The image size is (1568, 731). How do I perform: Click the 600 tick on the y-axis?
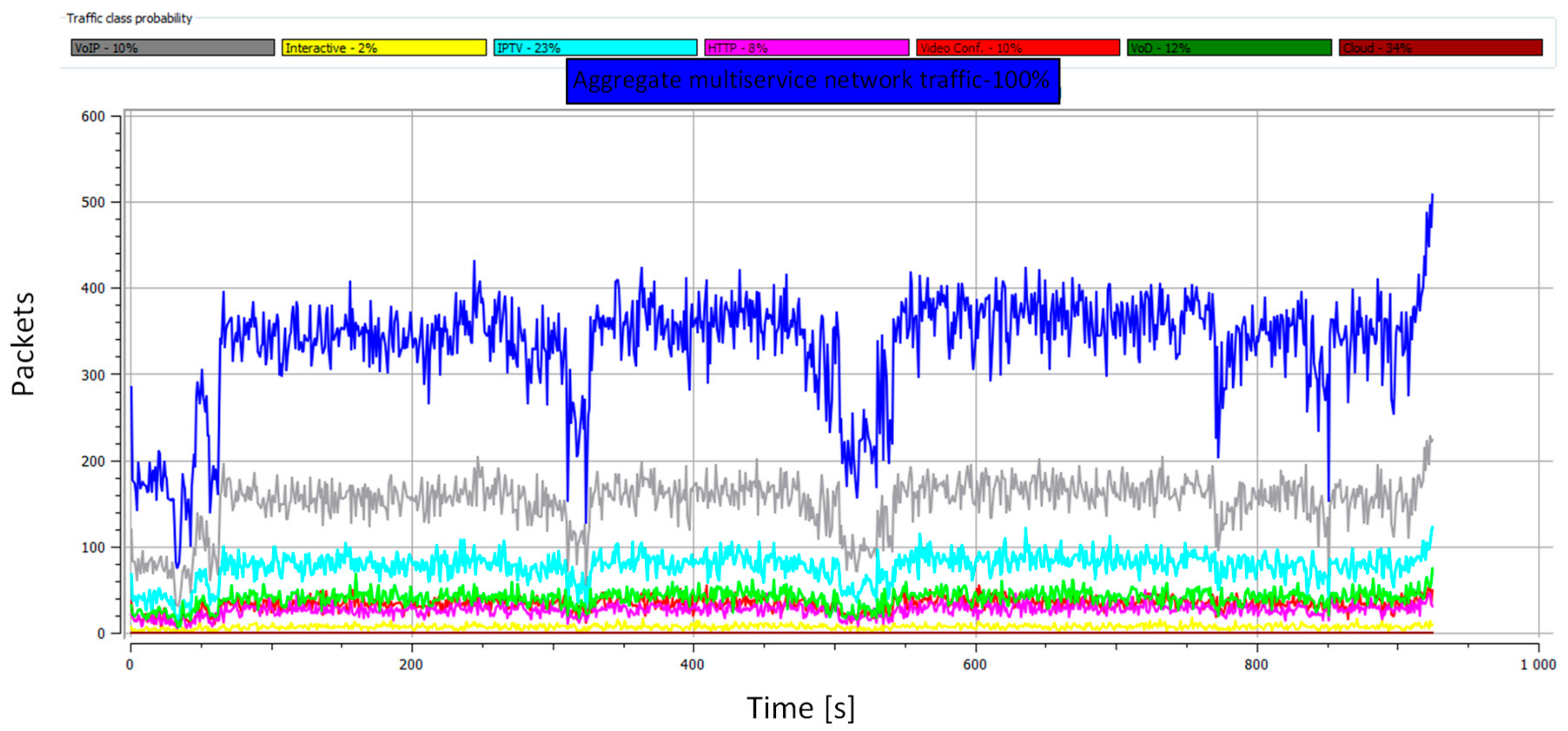[93, 116]
